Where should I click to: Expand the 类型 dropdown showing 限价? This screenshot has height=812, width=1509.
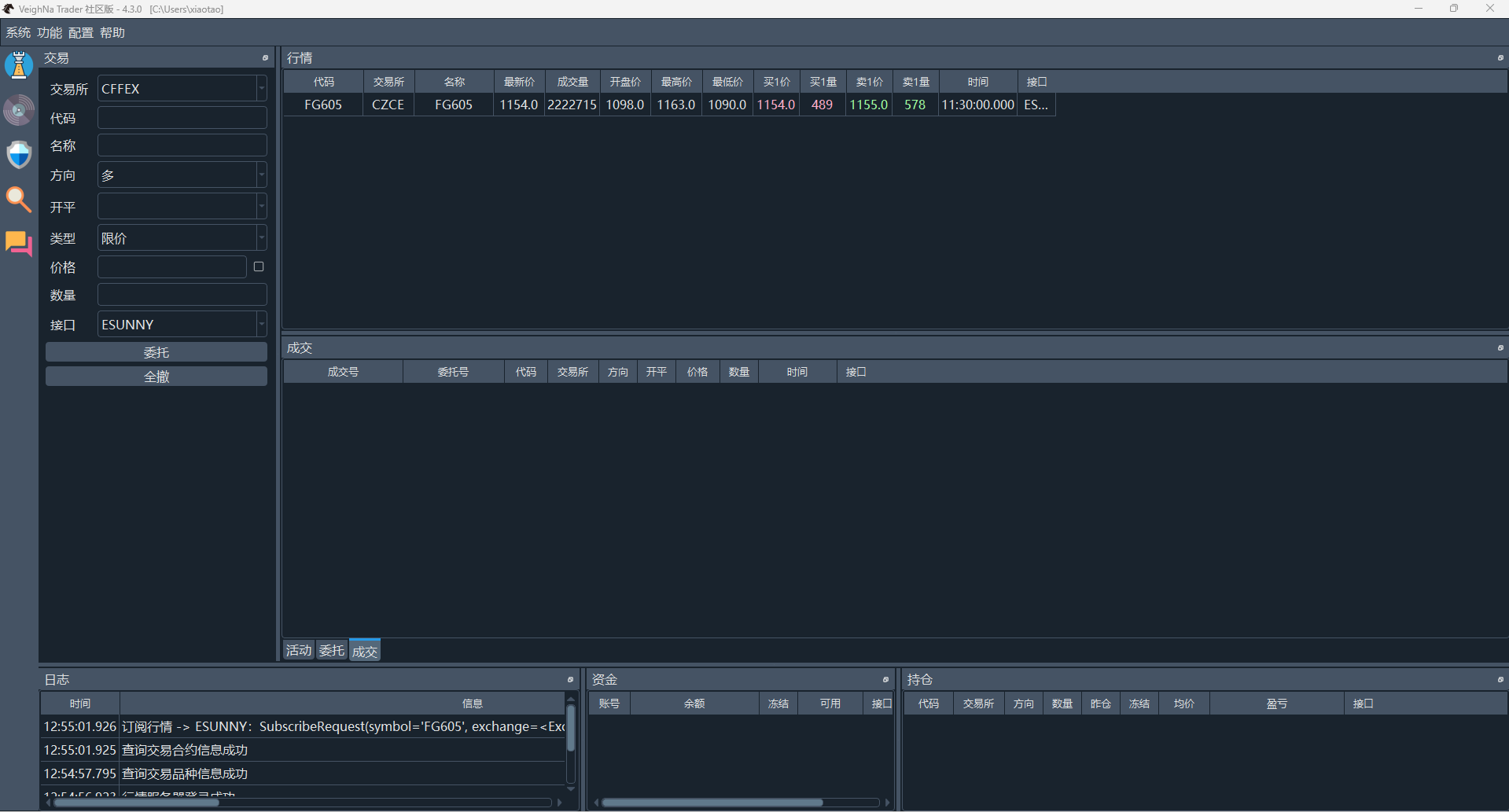[x=182, y=238]
